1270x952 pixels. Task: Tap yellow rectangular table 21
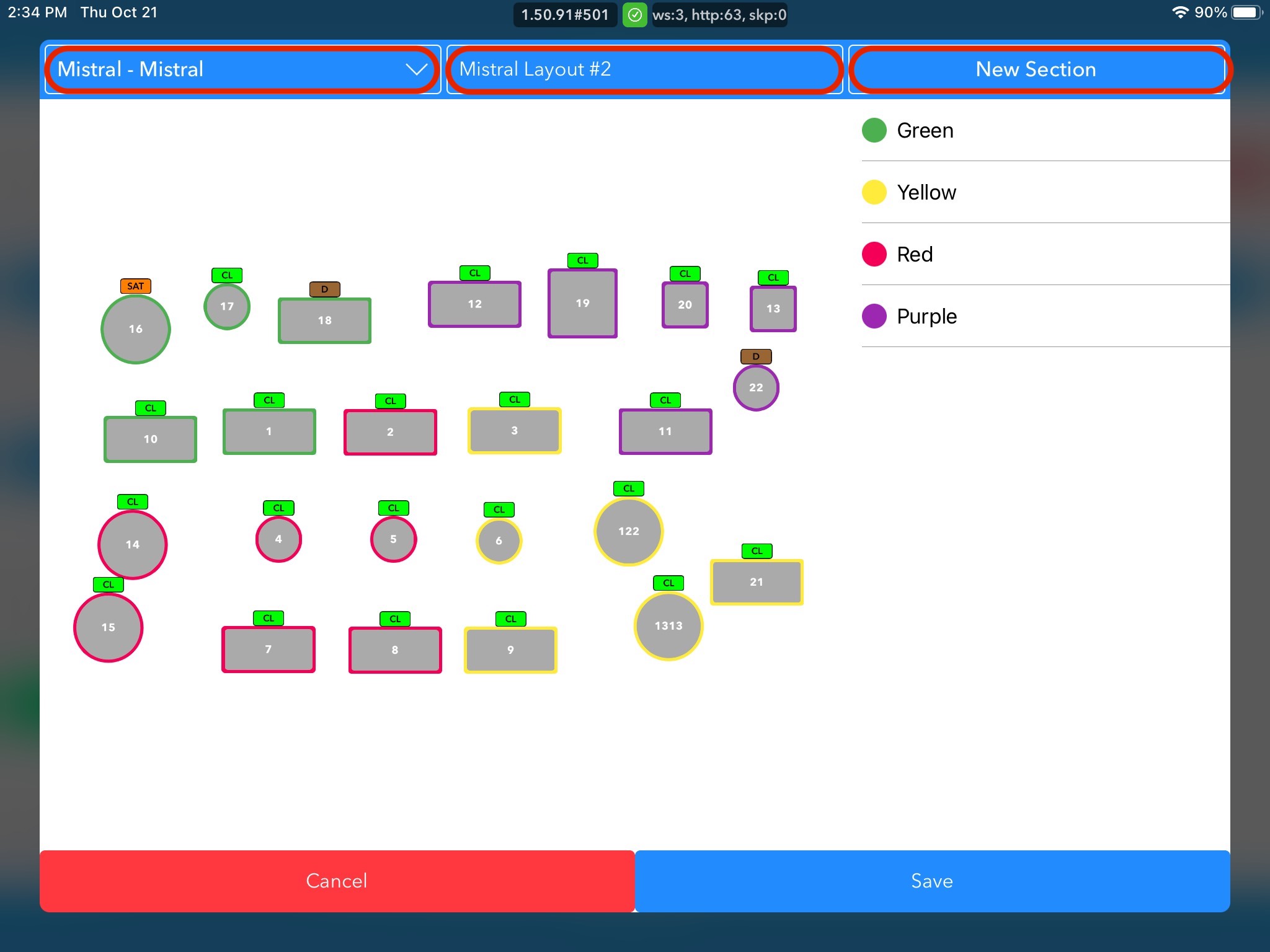click(756, 582)
